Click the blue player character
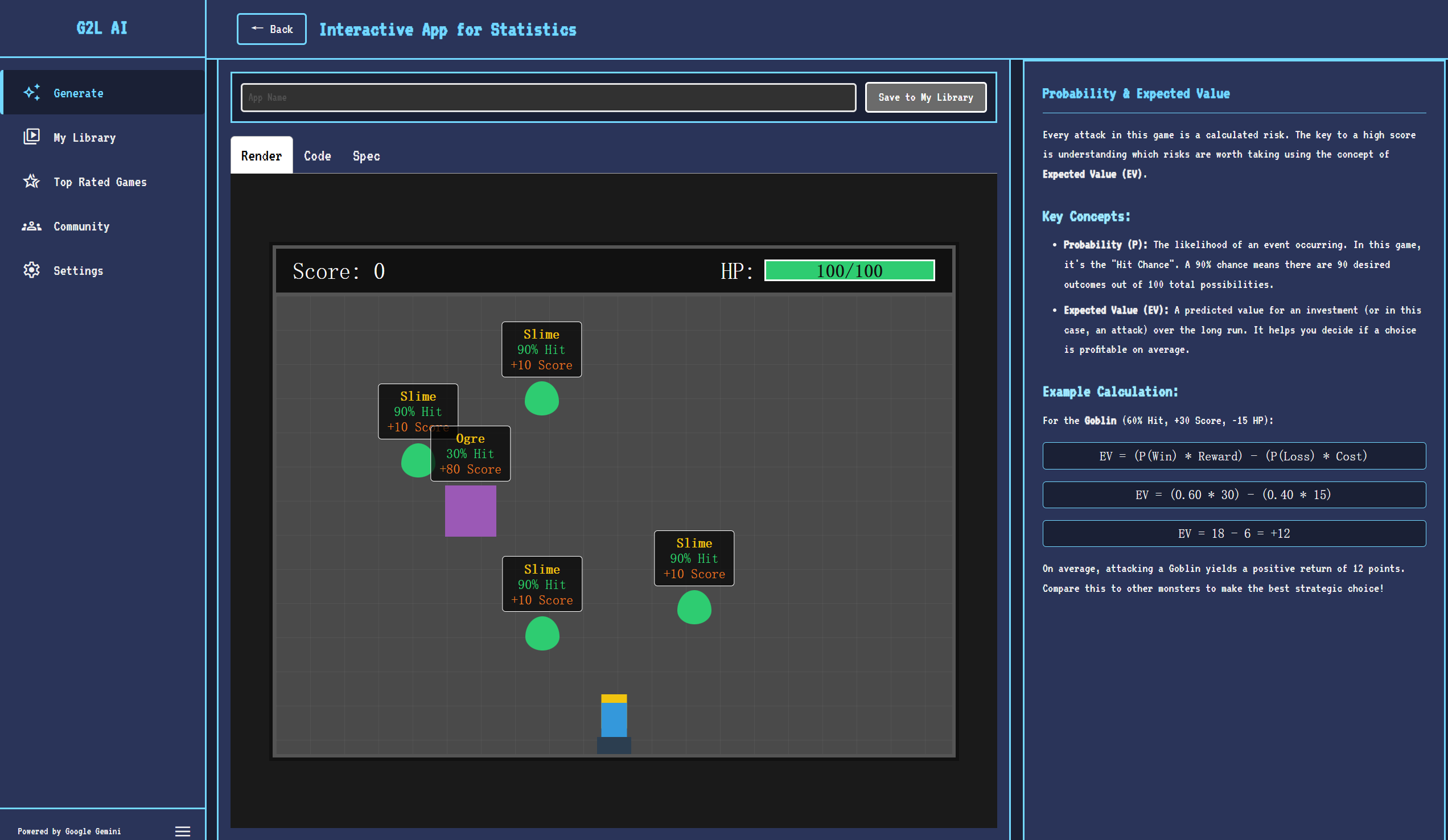 click(x=614, y=719)
